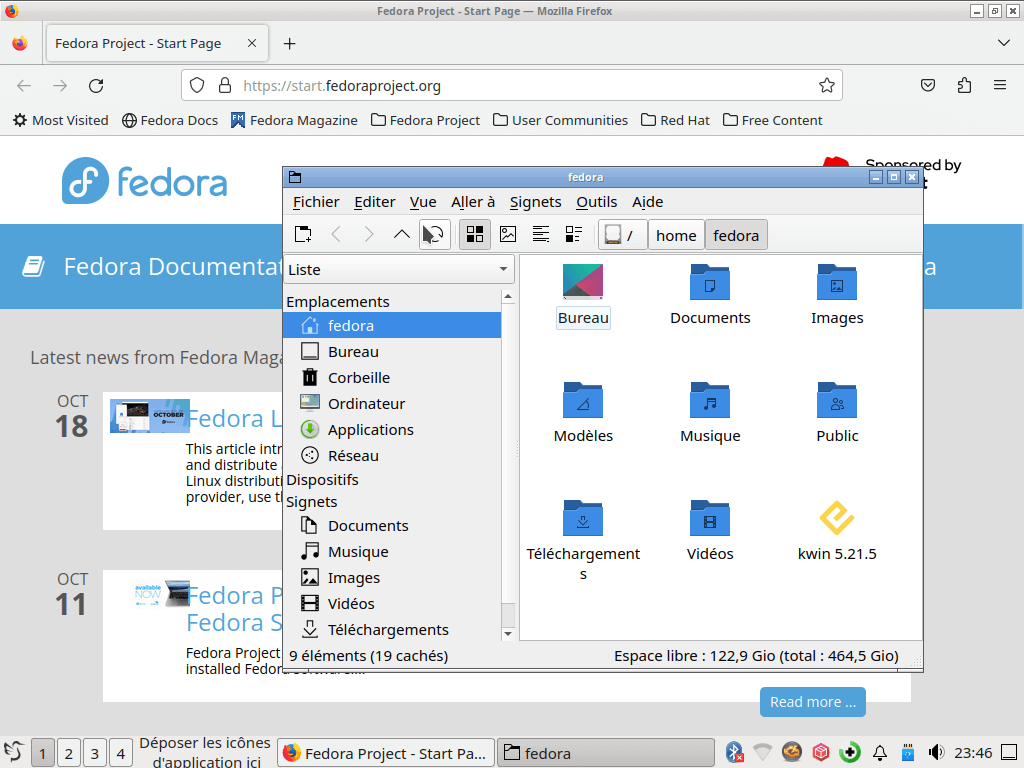Open the Aller à menu

click(473, 202)
